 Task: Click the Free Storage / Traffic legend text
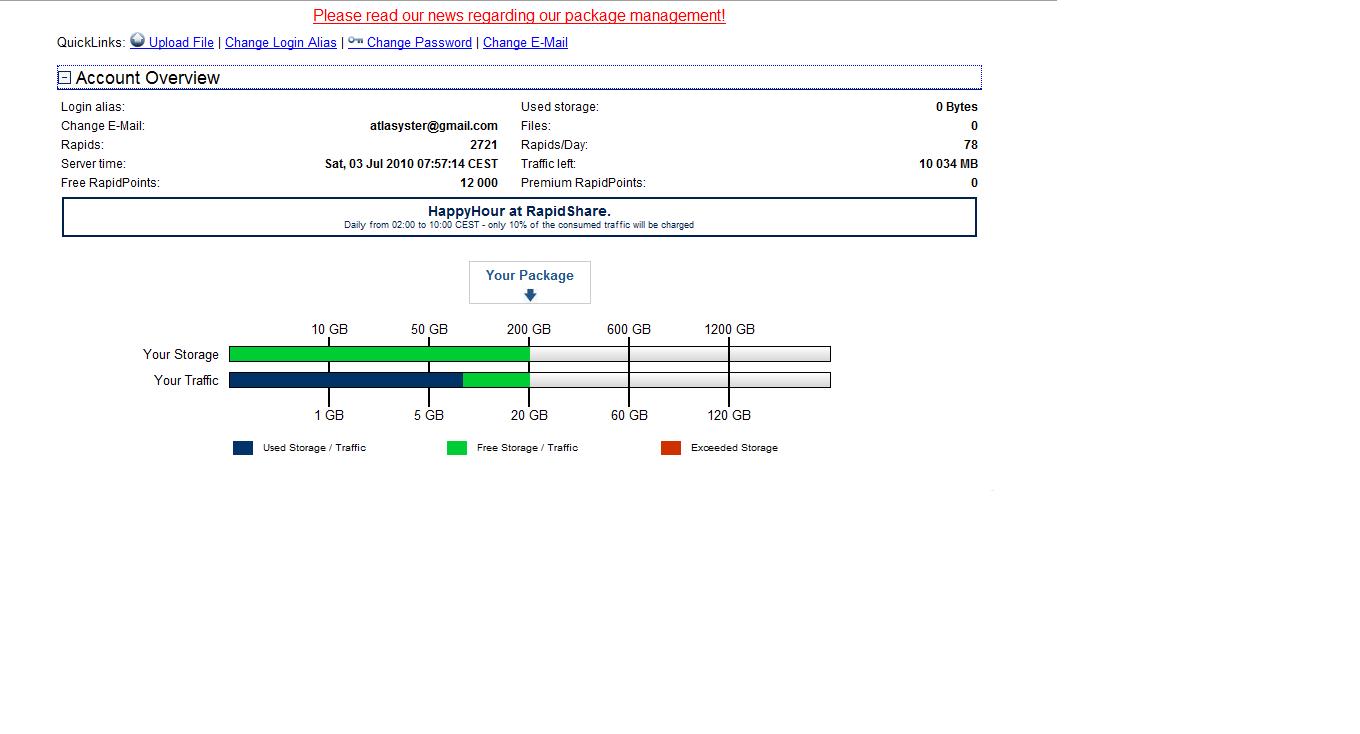528,448
